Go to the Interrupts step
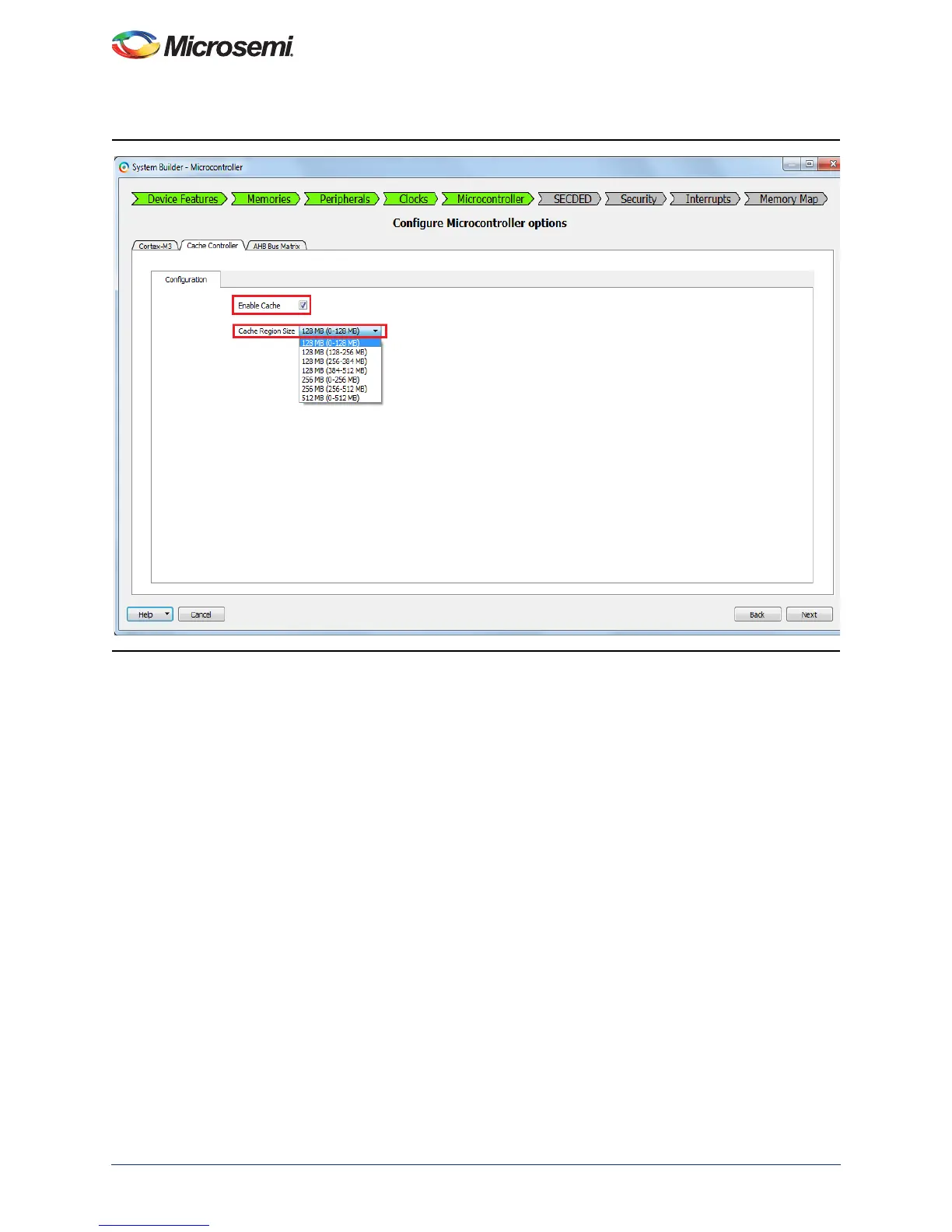The height and width of the screenshot is (1232, 952). click(705, 199)
